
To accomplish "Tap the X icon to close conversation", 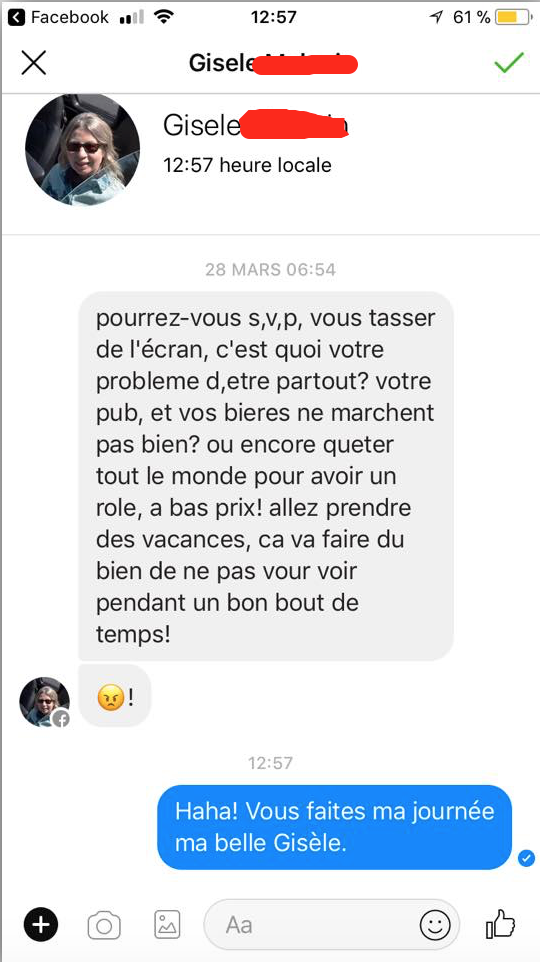I will (34, 63).
